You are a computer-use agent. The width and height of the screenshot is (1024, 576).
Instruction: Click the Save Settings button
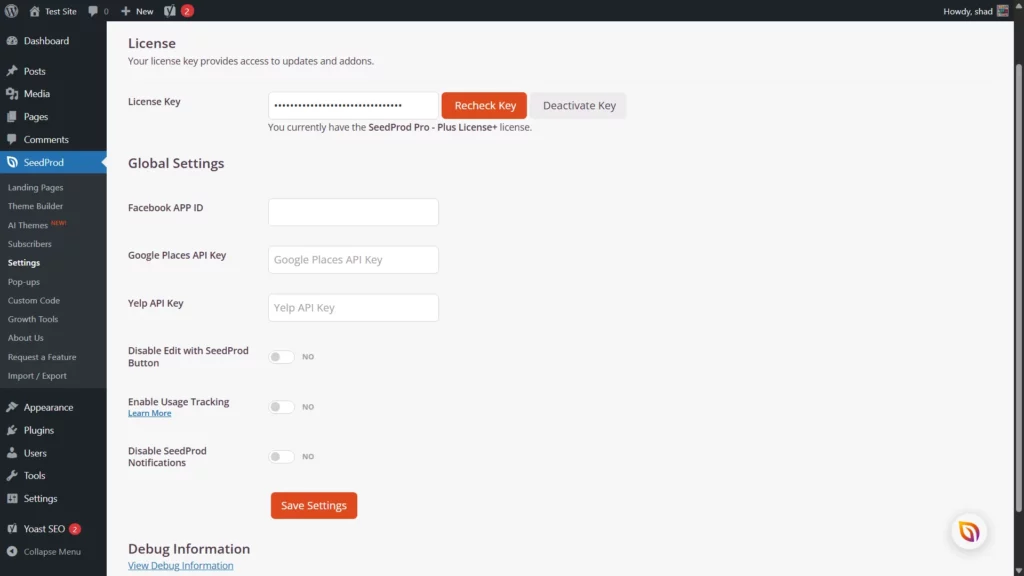click(x=313, y=506)
